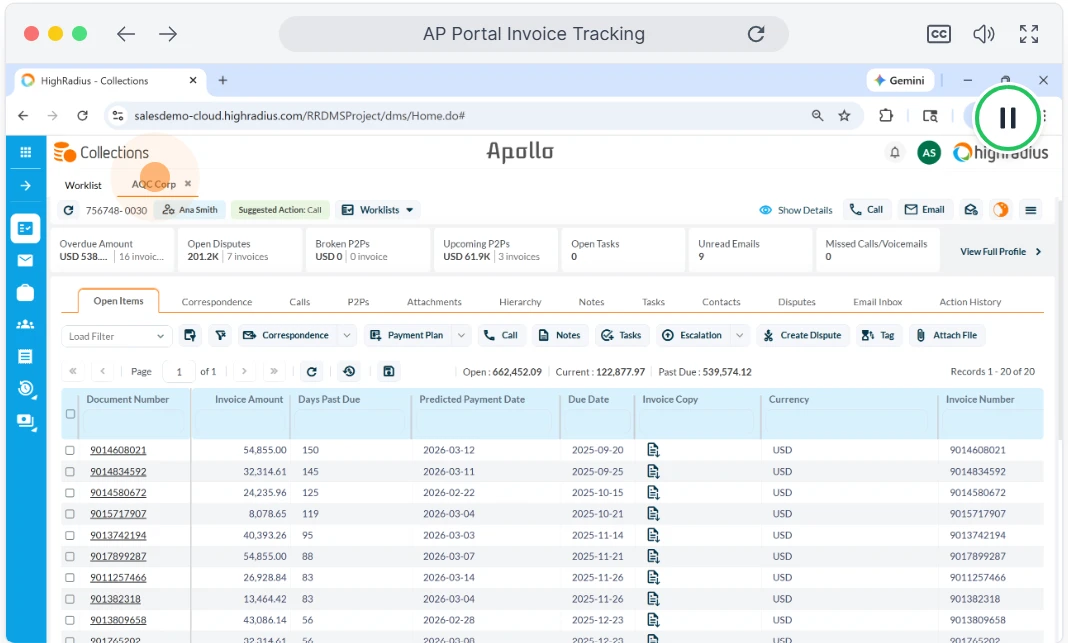The height and width of the screenshot is (643, 1068).
Task: Refresh the account with the icon beside 756748-0030
Action: tap(68, 210)
